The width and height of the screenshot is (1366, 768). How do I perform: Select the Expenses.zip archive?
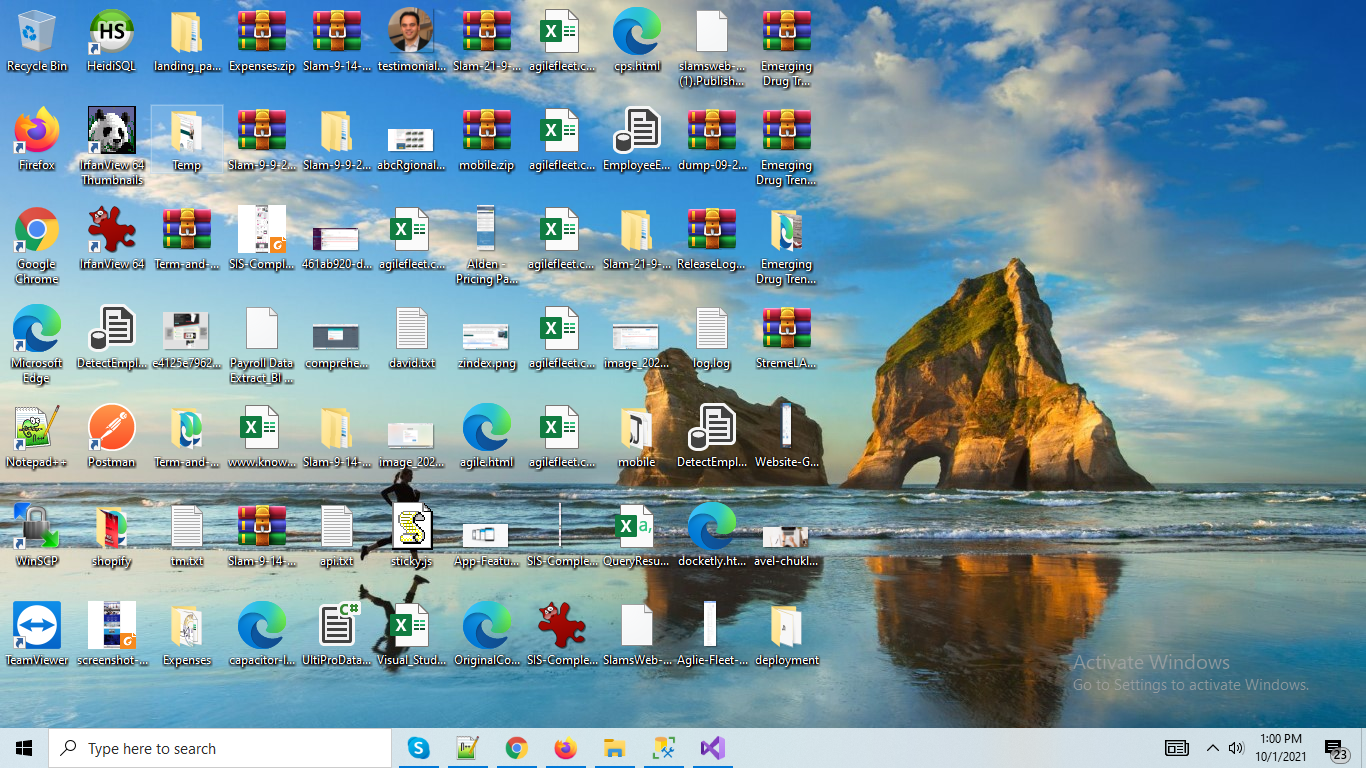click(x=261, y=32)
